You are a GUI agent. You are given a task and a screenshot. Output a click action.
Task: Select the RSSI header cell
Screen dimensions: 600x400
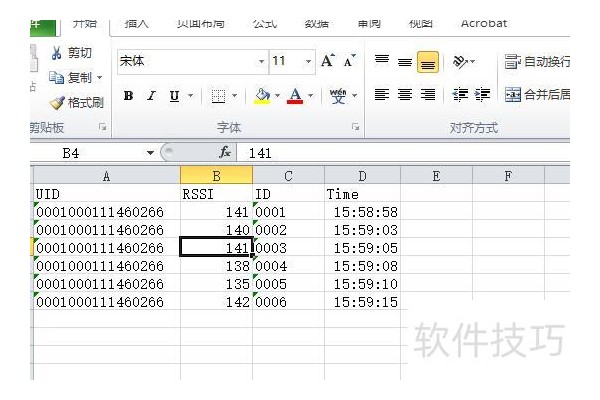click(216, 194)
